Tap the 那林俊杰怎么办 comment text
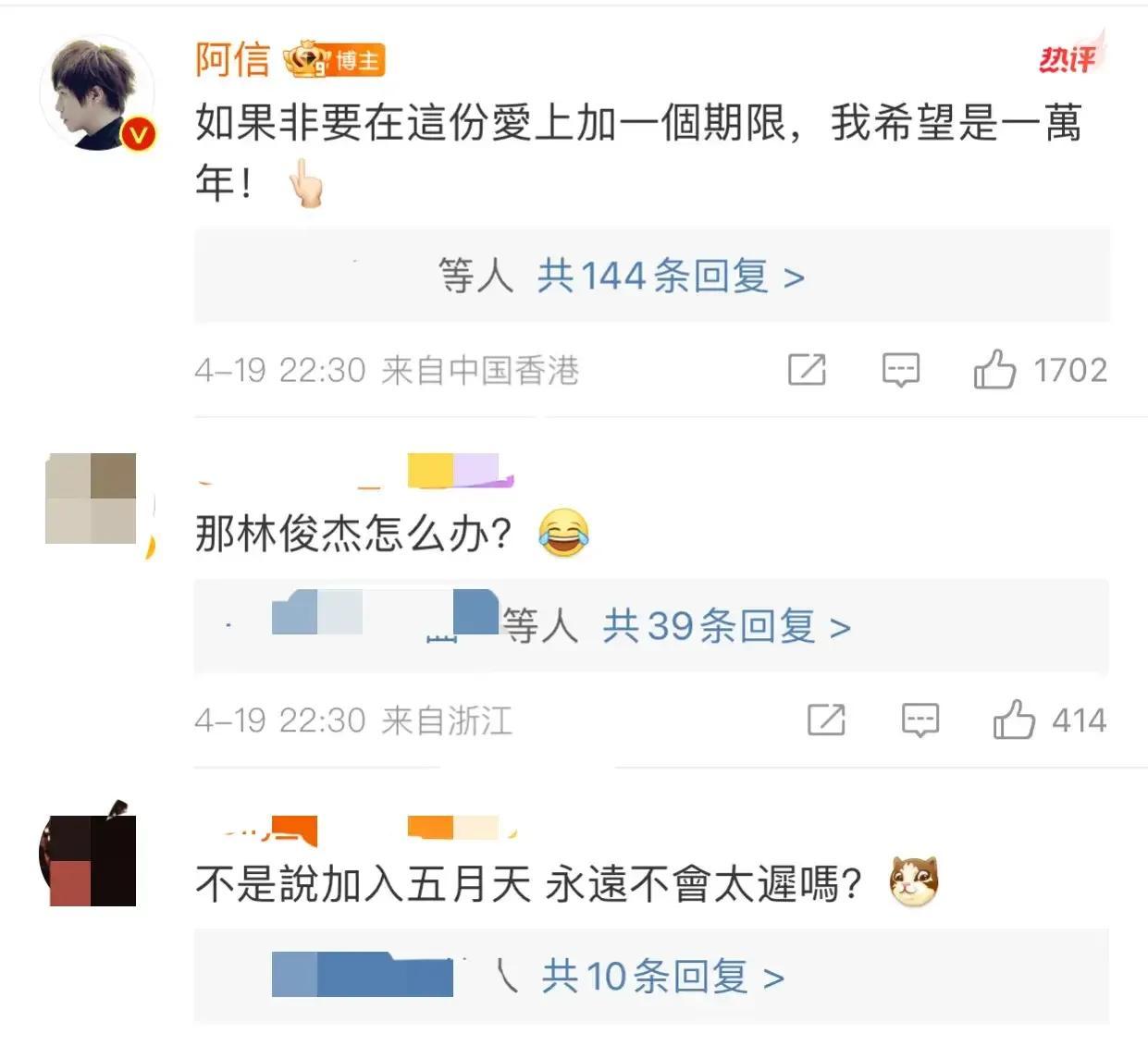The height and width of the screenshot is (1046, 1148). click(353, 534)
